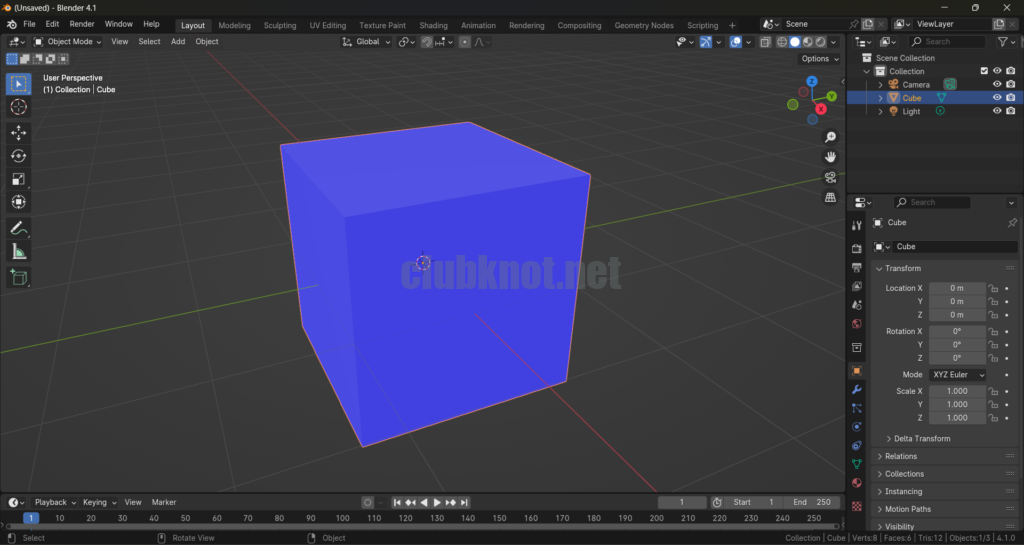
Task: Click the Options button in the viewport
Action: click(x=818, y=59)
